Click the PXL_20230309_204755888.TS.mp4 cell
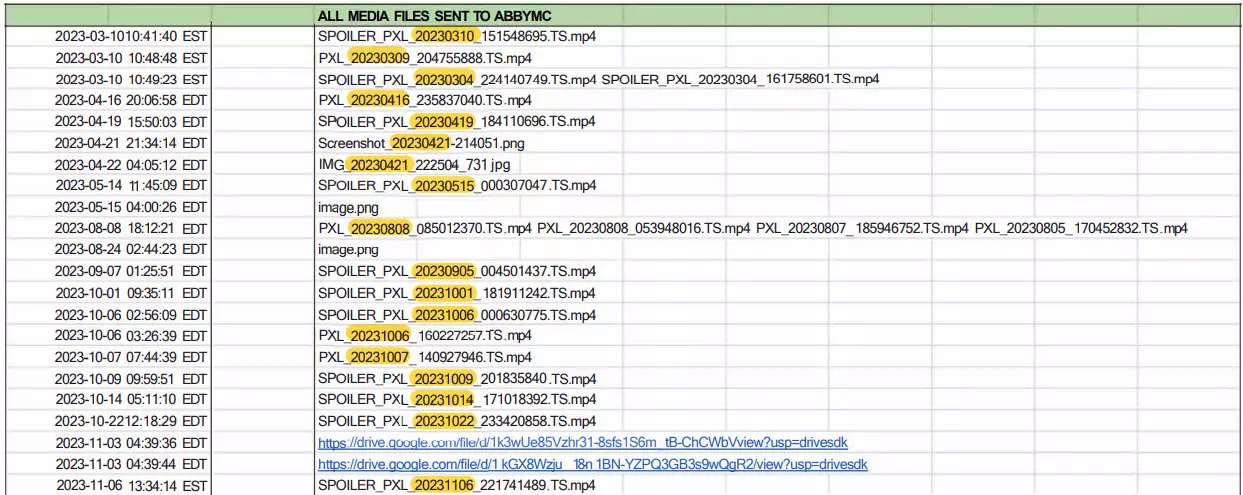This screenshot has height=495, width=1243. 425,57
